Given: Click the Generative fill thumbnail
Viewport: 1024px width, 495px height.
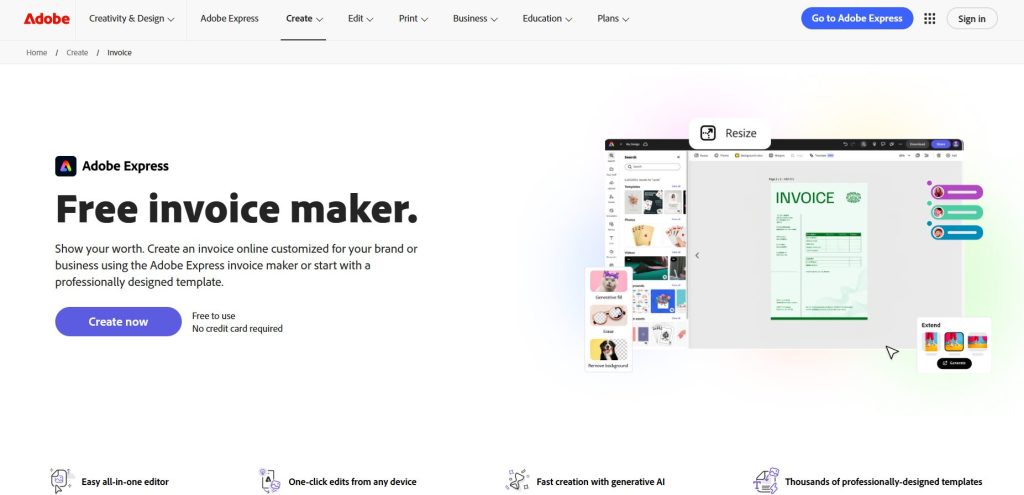Looking at the screenshot, I should [x=609, y=281].
